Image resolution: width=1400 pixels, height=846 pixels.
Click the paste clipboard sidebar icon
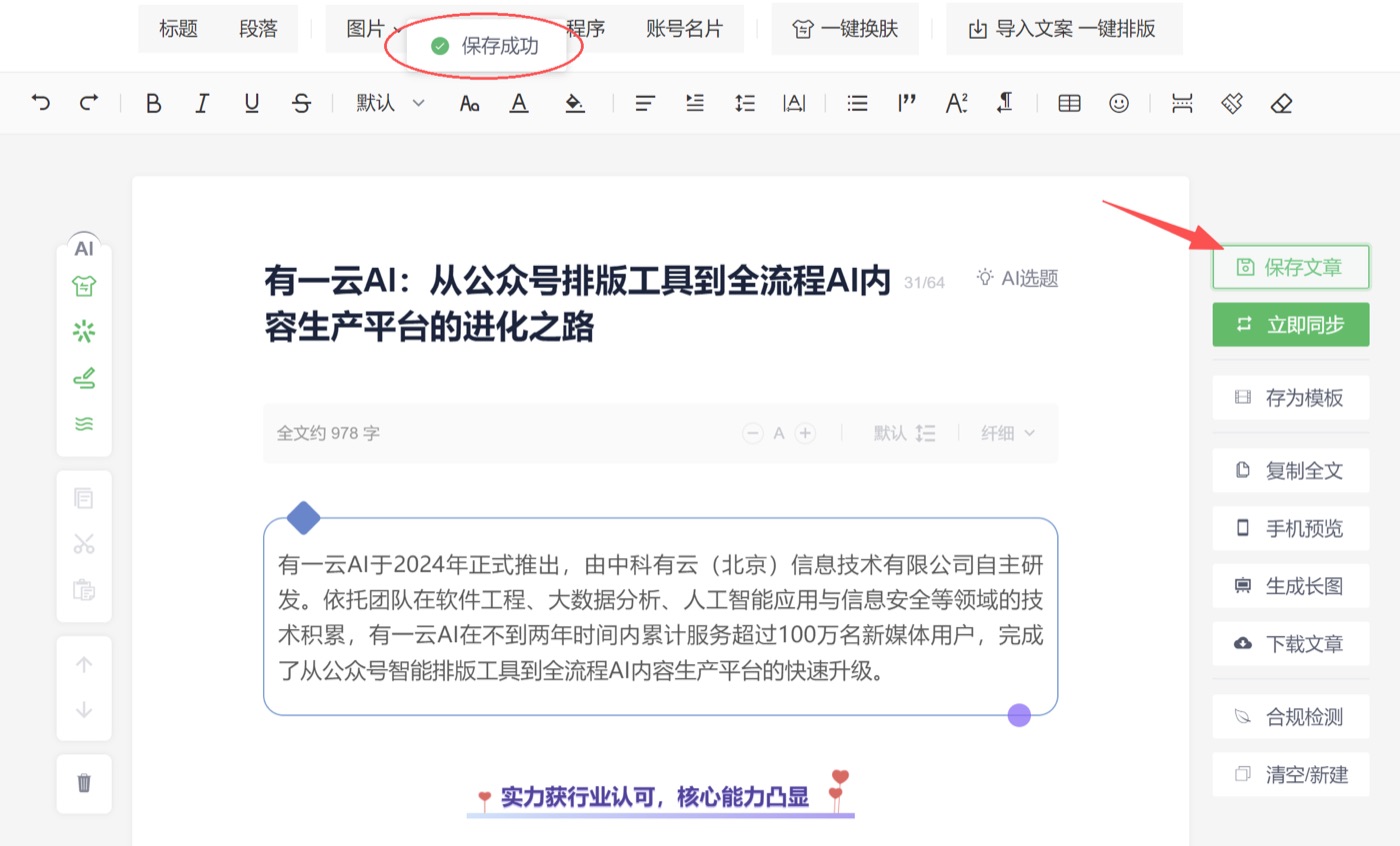[x=84, y=590]
